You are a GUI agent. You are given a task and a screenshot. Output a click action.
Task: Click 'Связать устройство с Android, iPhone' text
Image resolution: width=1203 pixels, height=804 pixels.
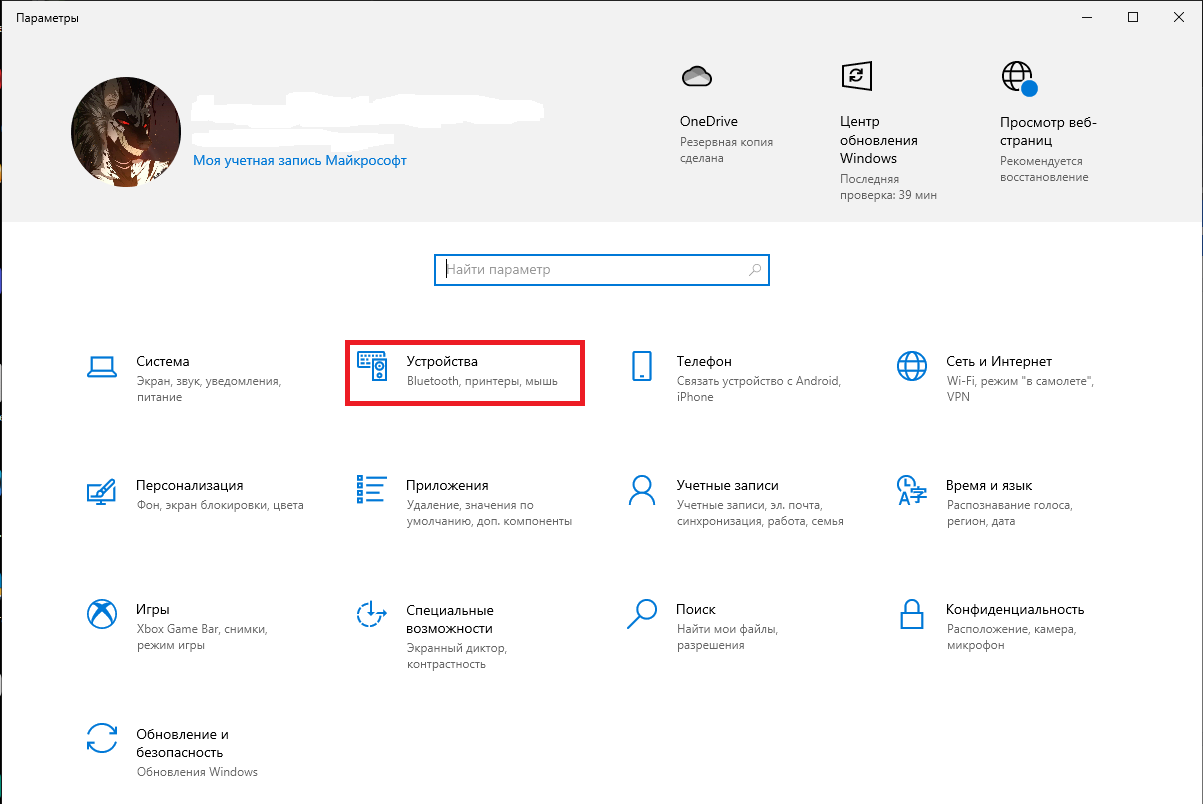(x=759, y=389)
